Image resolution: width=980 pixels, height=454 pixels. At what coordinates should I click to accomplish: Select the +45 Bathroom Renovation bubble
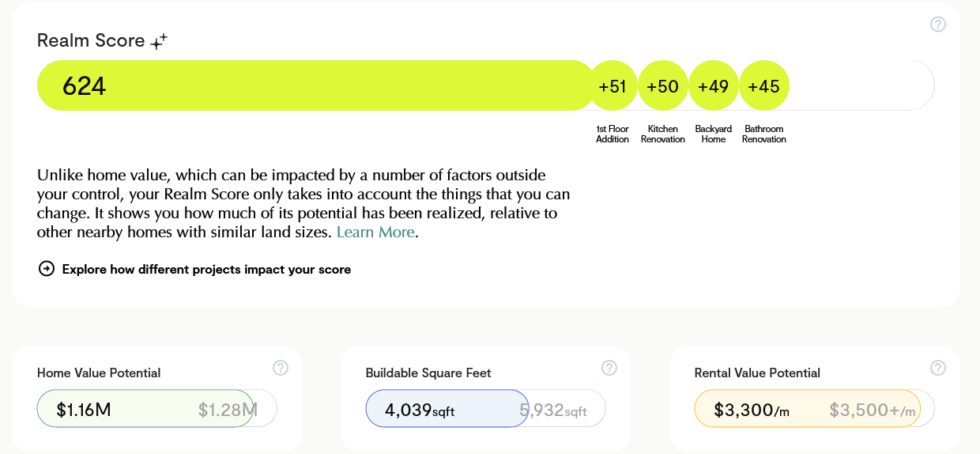764,86
